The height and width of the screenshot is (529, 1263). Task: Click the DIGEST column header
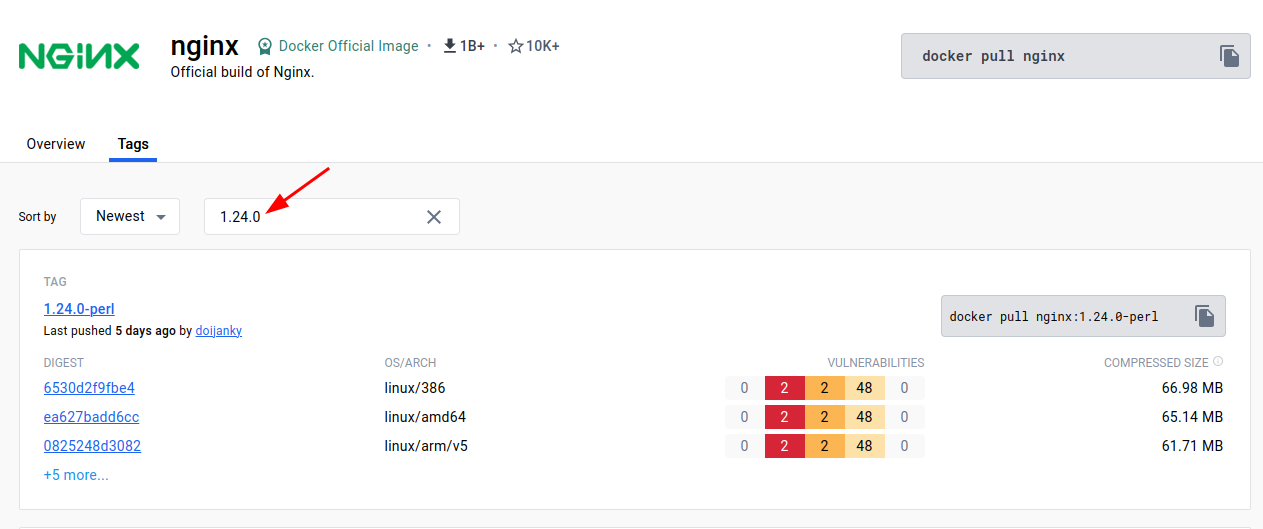(x=64, y=362)
